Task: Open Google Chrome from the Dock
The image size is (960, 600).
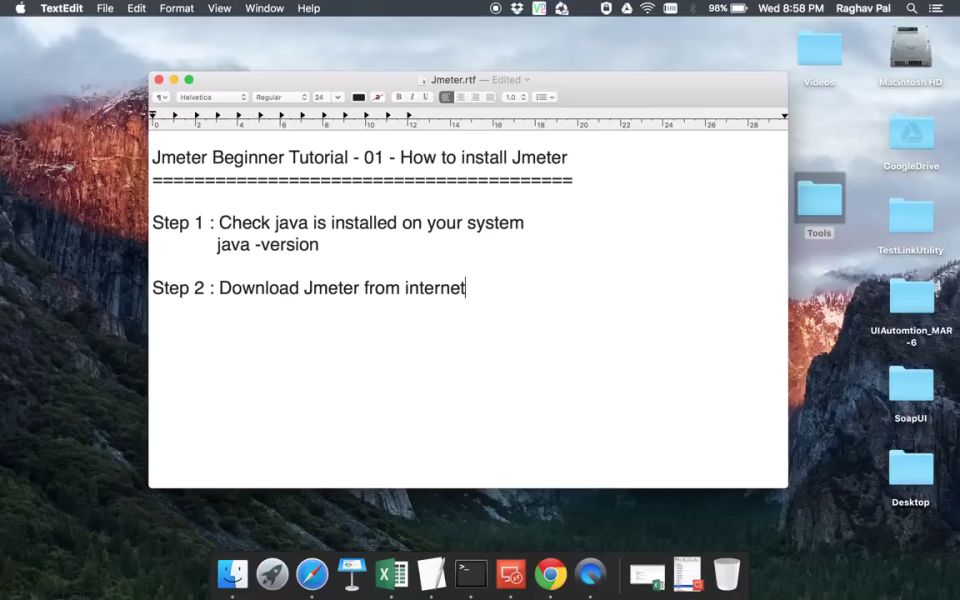Action: tap(550, 574)
